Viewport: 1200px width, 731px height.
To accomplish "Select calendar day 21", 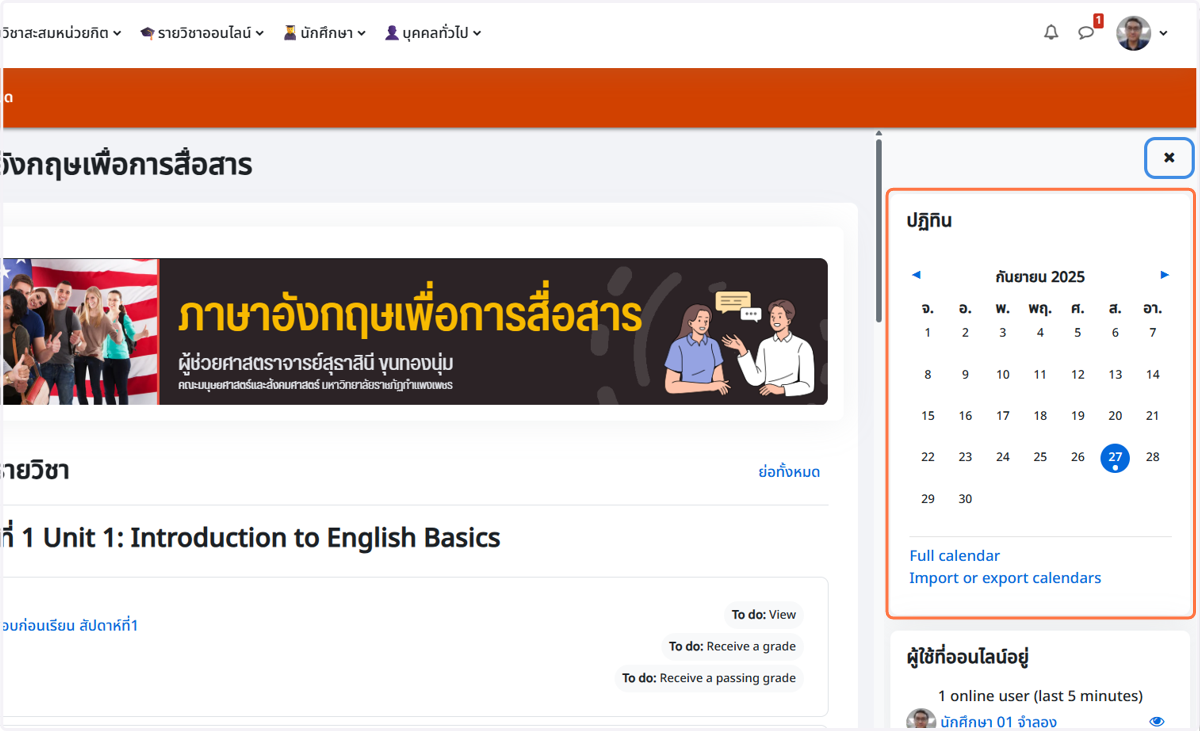I will pos(1153,416).
